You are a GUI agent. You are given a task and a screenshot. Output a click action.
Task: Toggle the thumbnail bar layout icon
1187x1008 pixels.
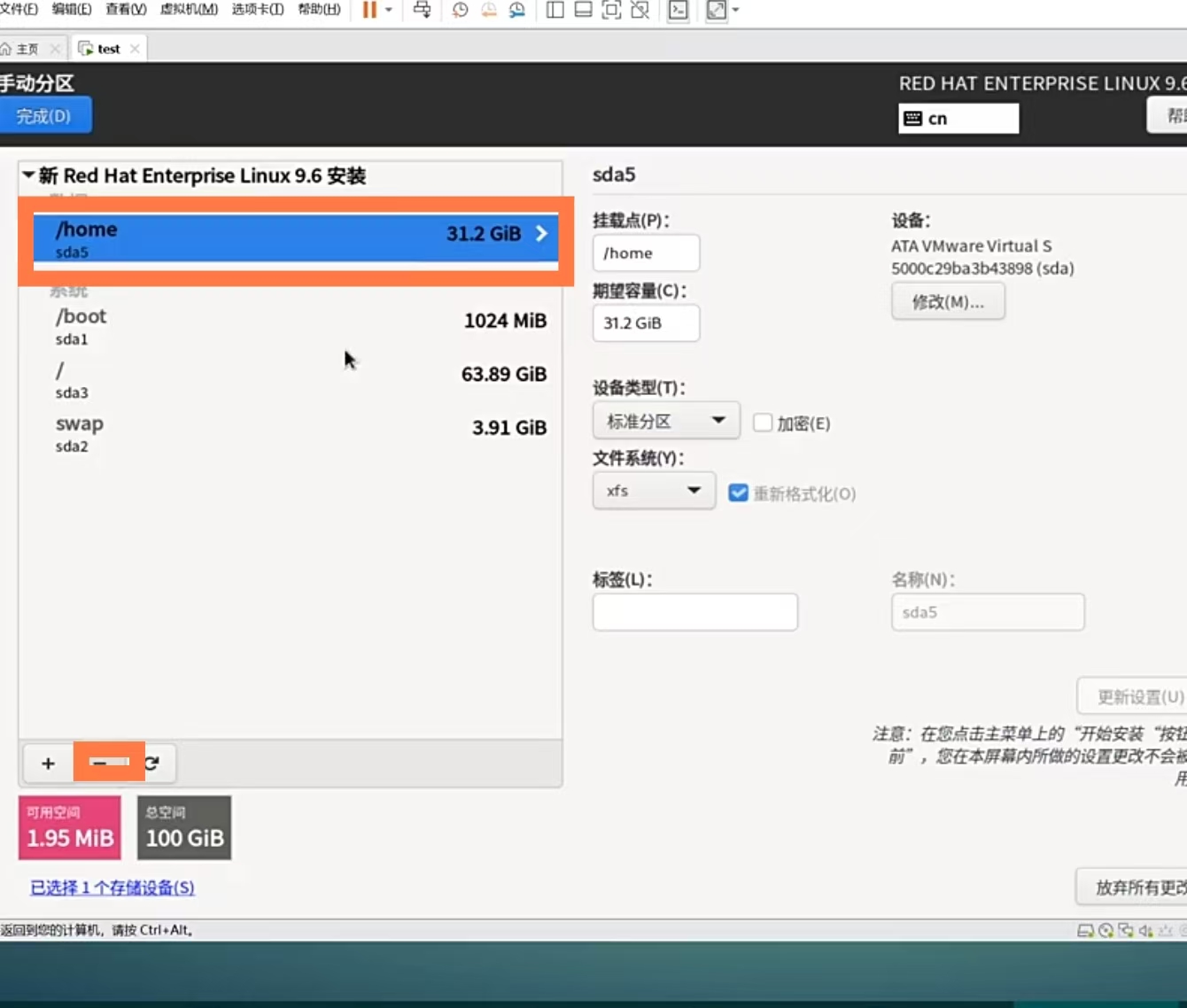(583, 10)
